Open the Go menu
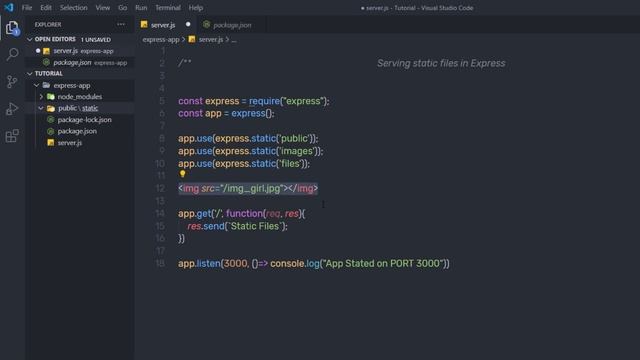 tap(122, 8)
